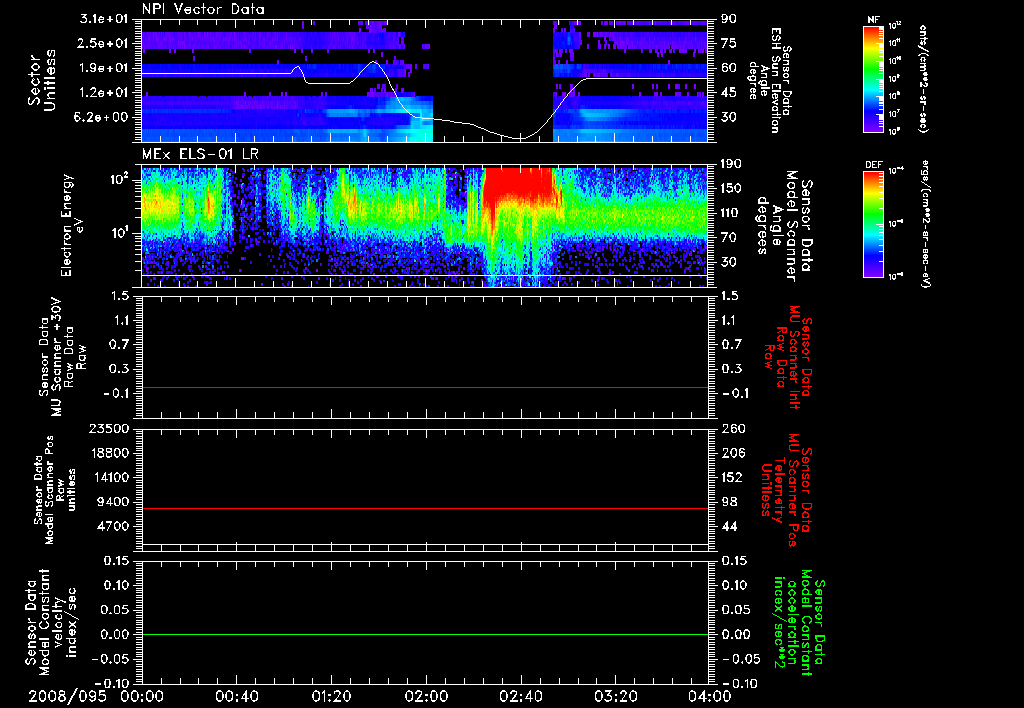Click the red scanner position telemetry line

[x=424, y=508]
